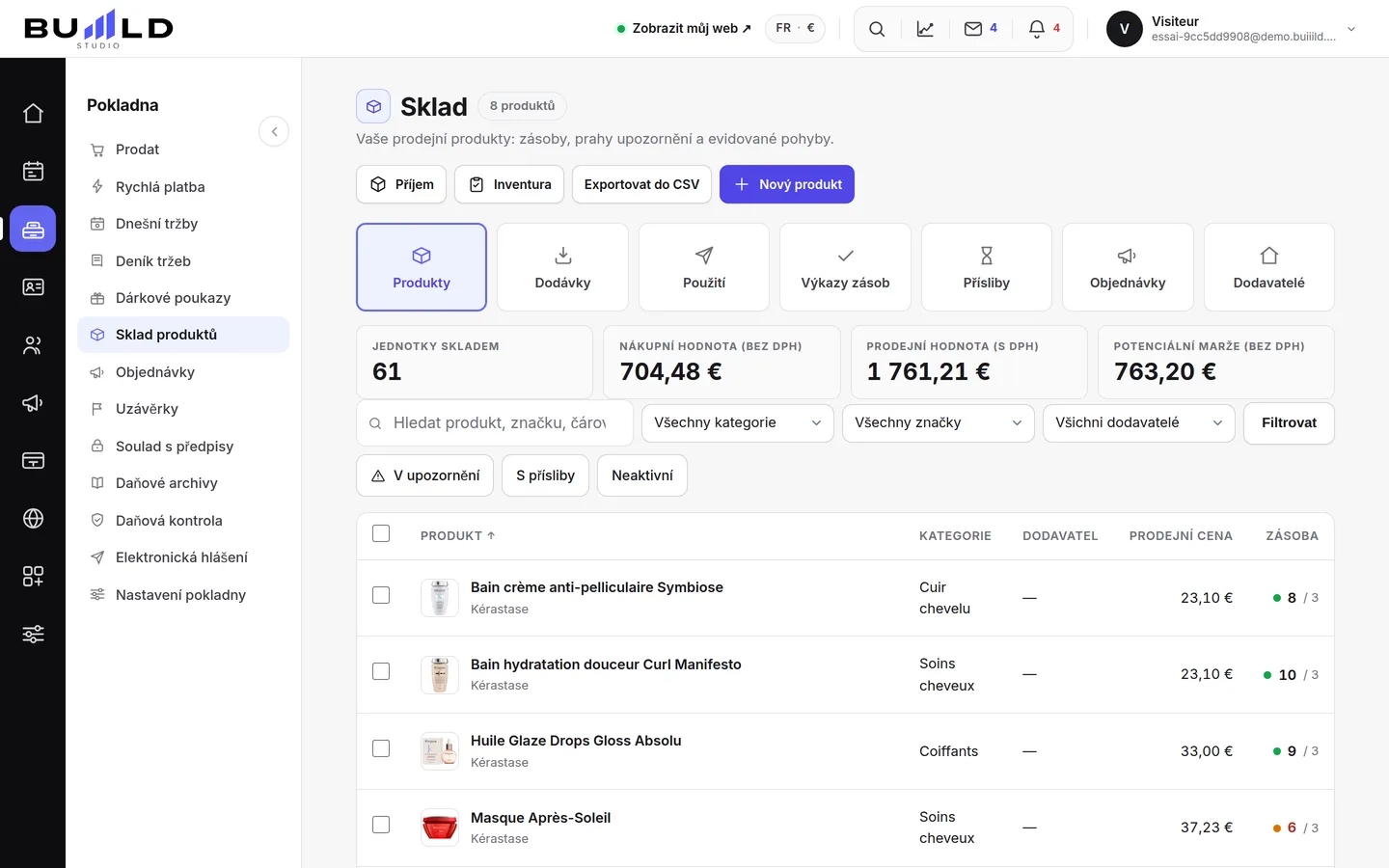
Task: Sort by the PRODUKT column header
Action: coord(458,536)
